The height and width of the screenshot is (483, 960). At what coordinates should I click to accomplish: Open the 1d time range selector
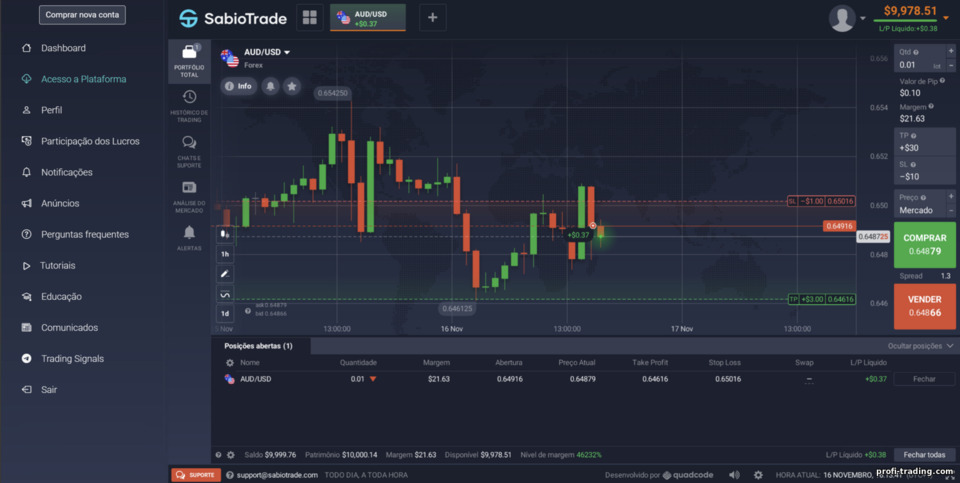click(x=225, y=313)
